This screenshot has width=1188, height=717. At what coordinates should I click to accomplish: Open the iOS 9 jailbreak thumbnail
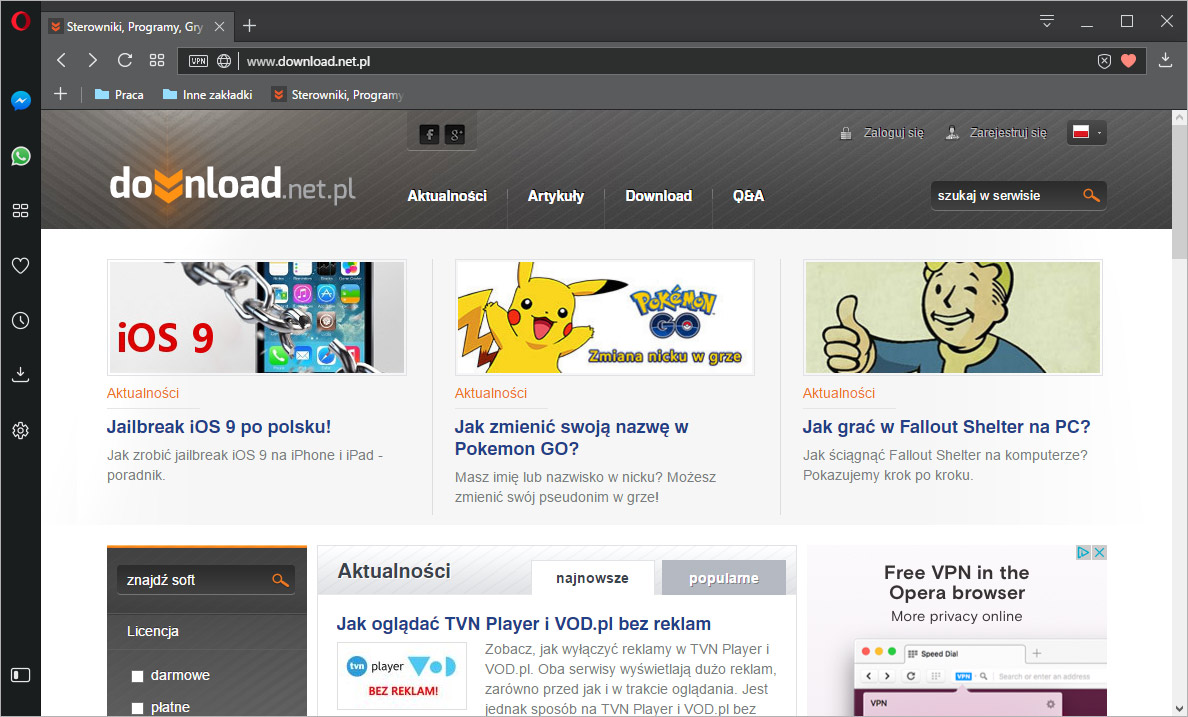[257, 318]
